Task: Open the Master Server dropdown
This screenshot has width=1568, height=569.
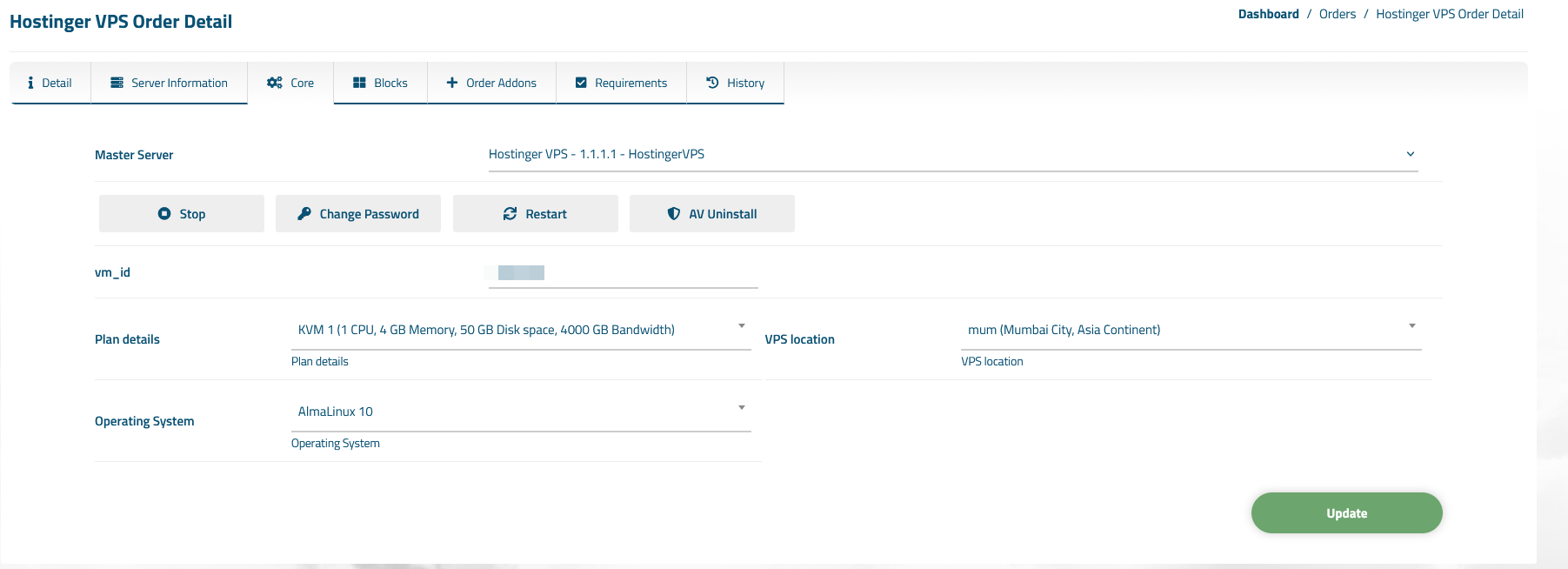Action: pyautogui.click(x=1411, y=154)
